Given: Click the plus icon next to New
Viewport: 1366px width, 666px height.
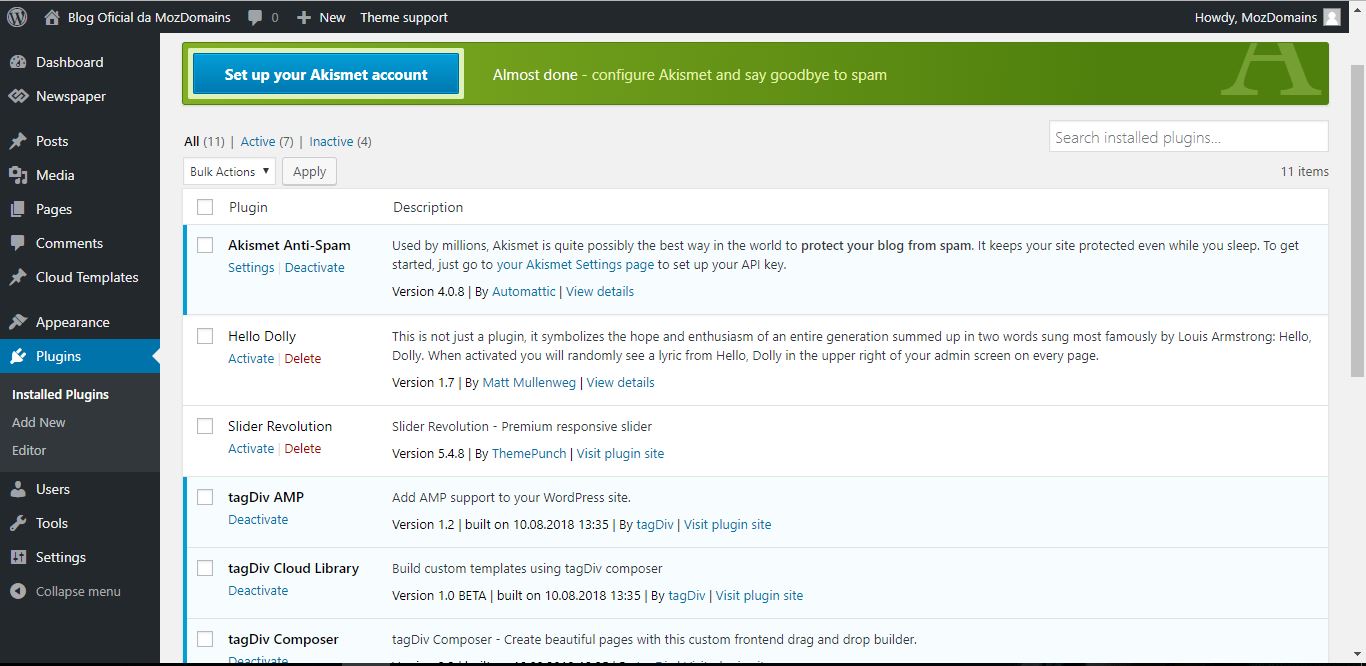Looking at the screenshot, I should (x=304, y=17).
